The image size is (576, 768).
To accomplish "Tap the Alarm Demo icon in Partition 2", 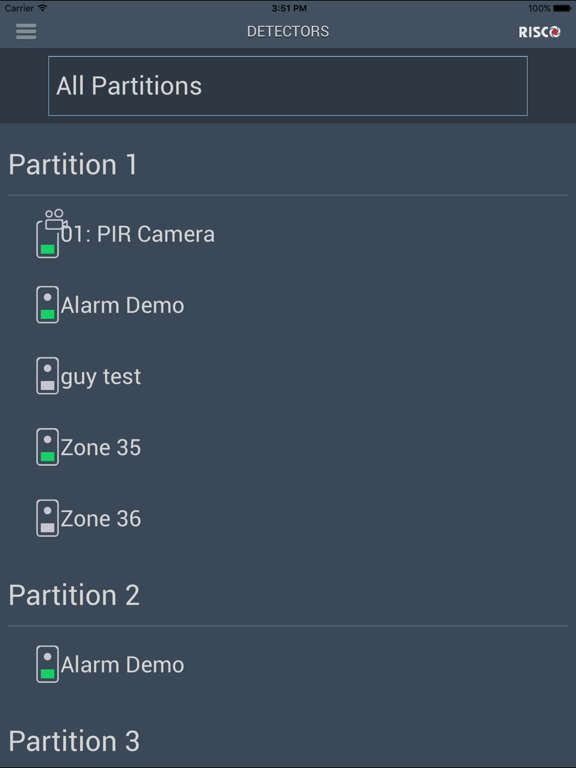I will click(48, 664).
